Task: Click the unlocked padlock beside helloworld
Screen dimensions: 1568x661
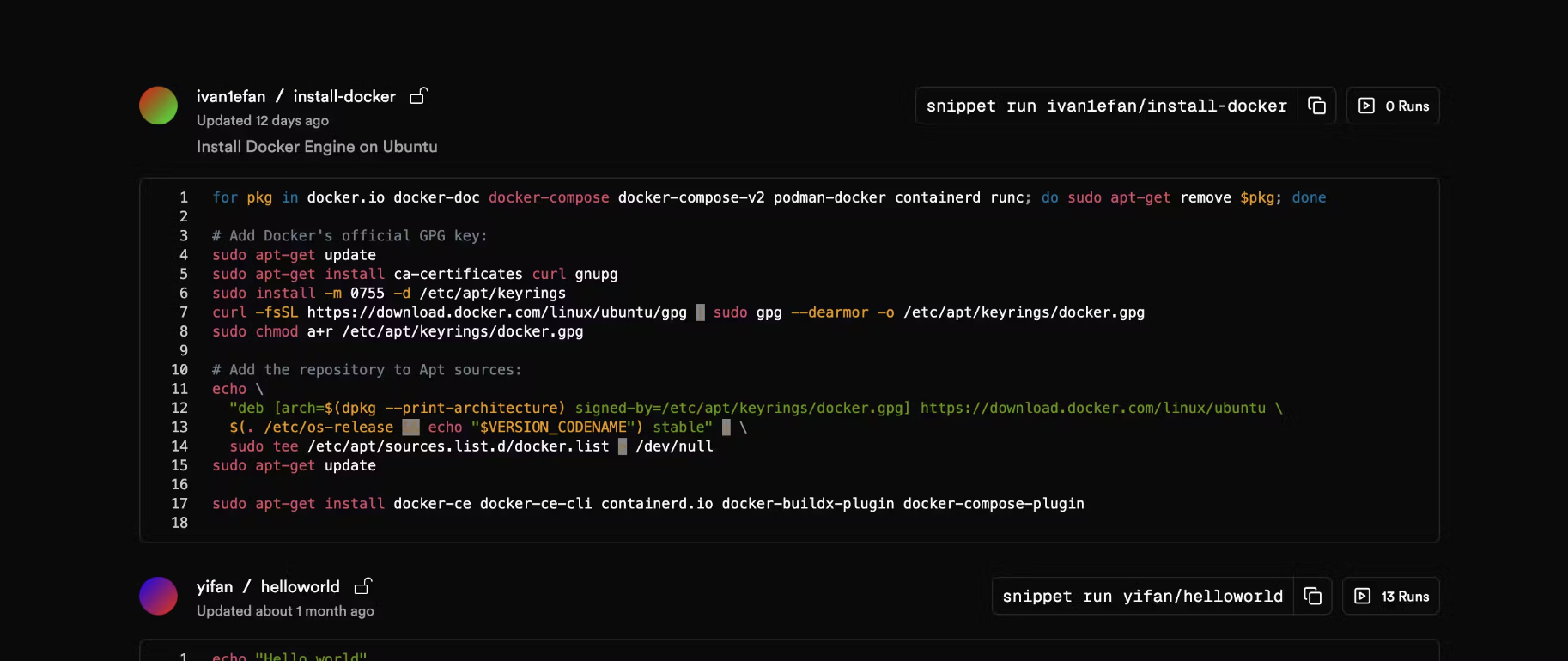Action: pos(363,586)
